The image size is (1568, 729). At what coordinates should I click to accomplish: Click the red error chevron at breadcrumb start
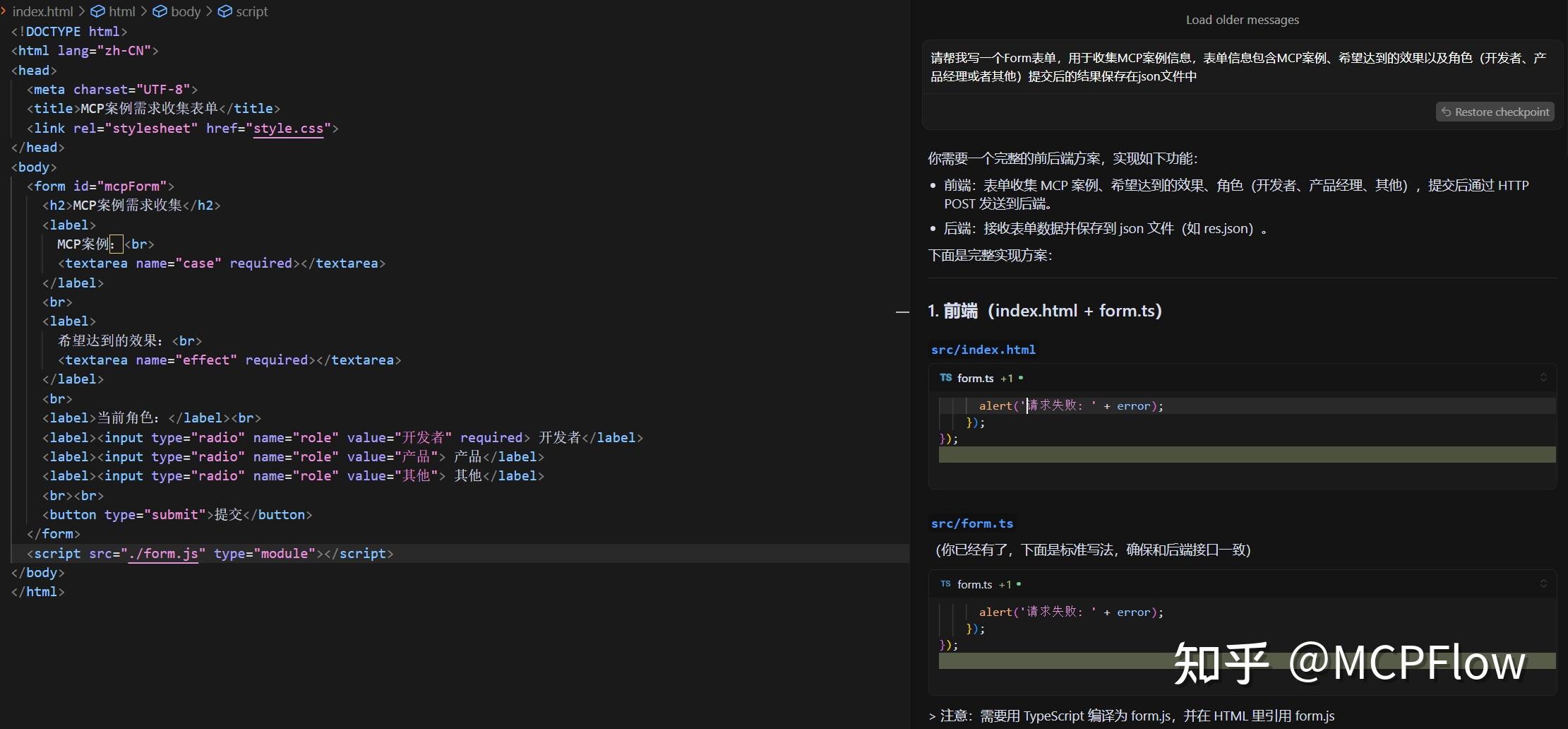coord(5,11)
